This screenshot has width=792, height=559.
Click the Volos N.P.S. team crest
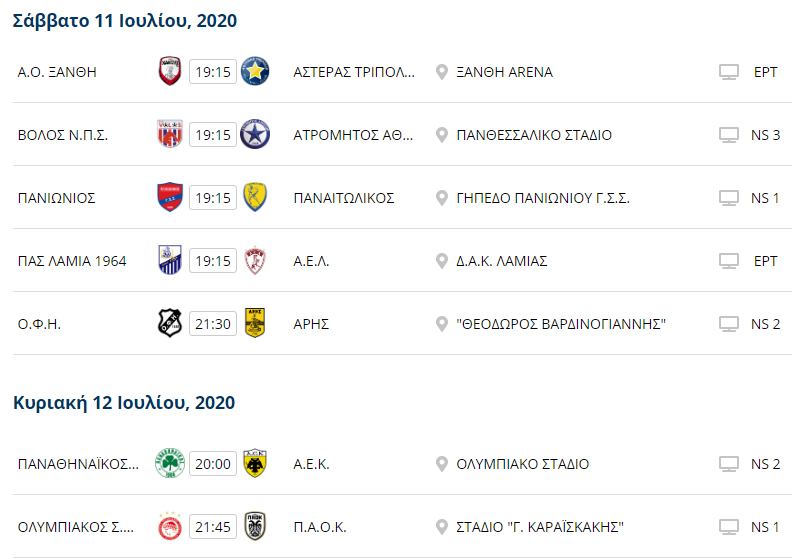tap(170, 134)
